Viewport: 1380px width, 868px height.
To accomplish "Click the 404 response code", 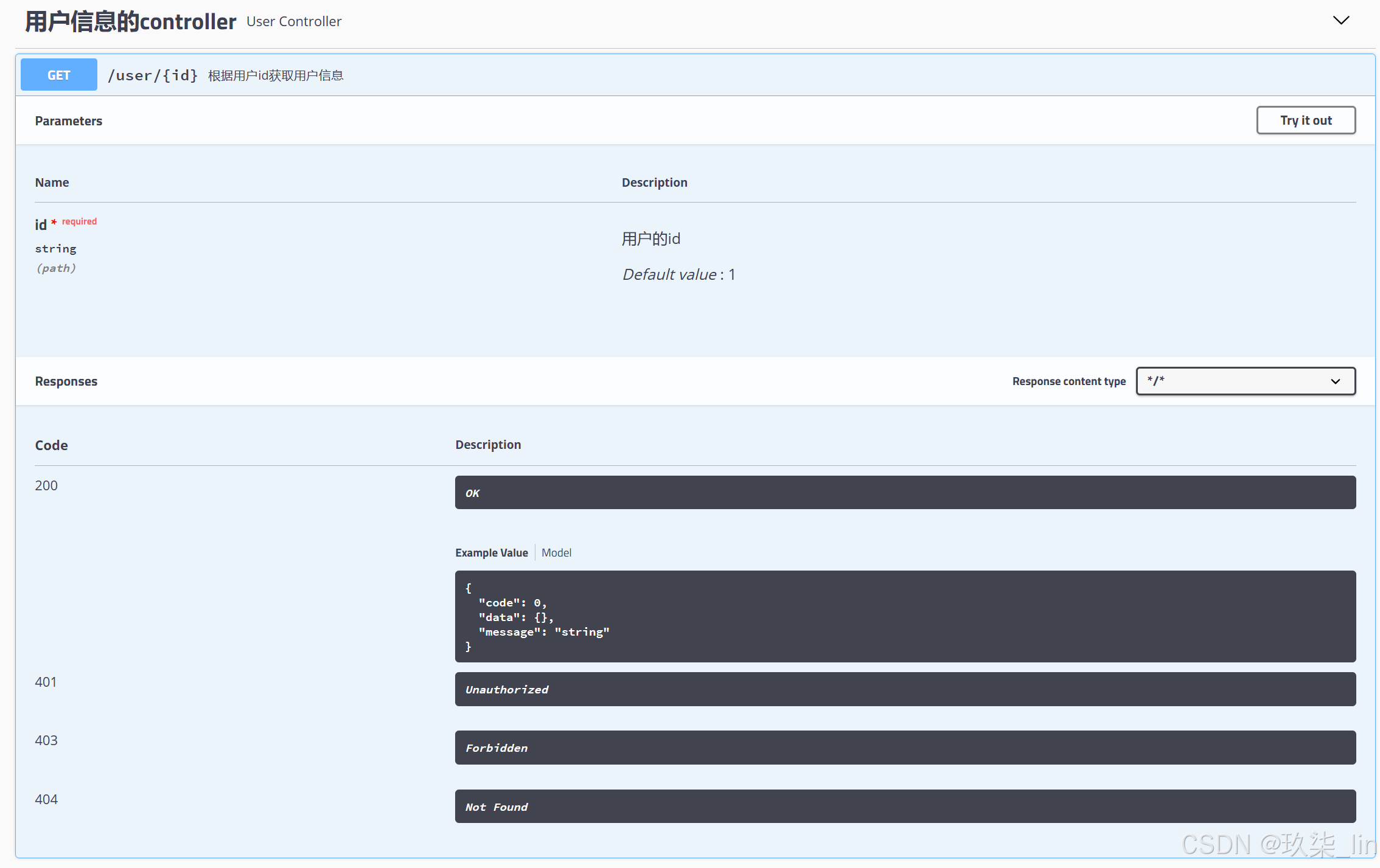I will [46, 799].
